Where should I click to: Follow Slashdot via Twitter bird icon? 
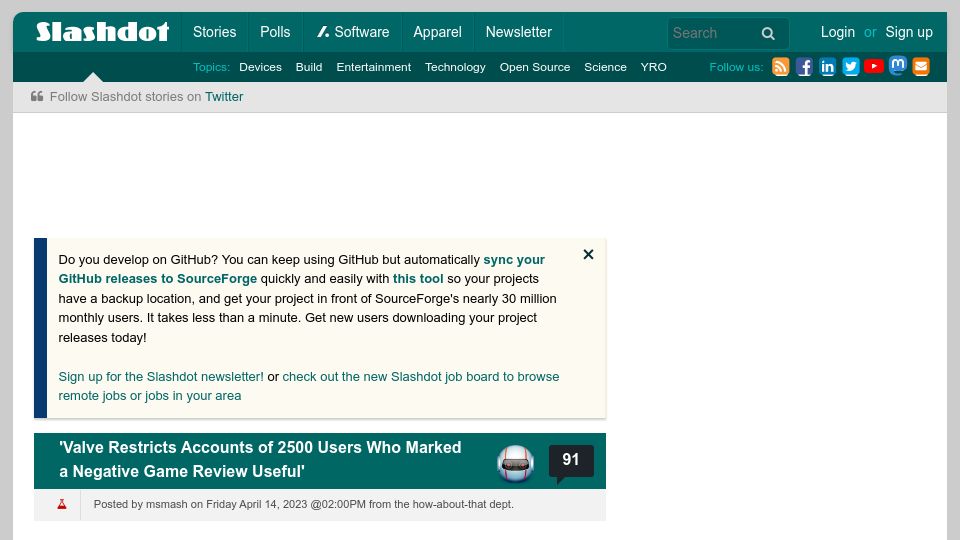pos(851,67)
